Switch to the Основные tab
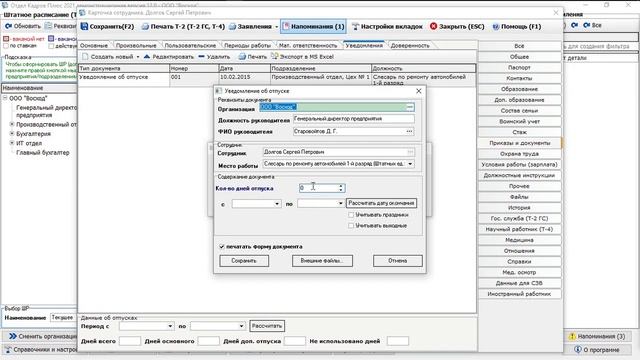The width and height of the screenshot is (640, 360). [x=94, y=45]
